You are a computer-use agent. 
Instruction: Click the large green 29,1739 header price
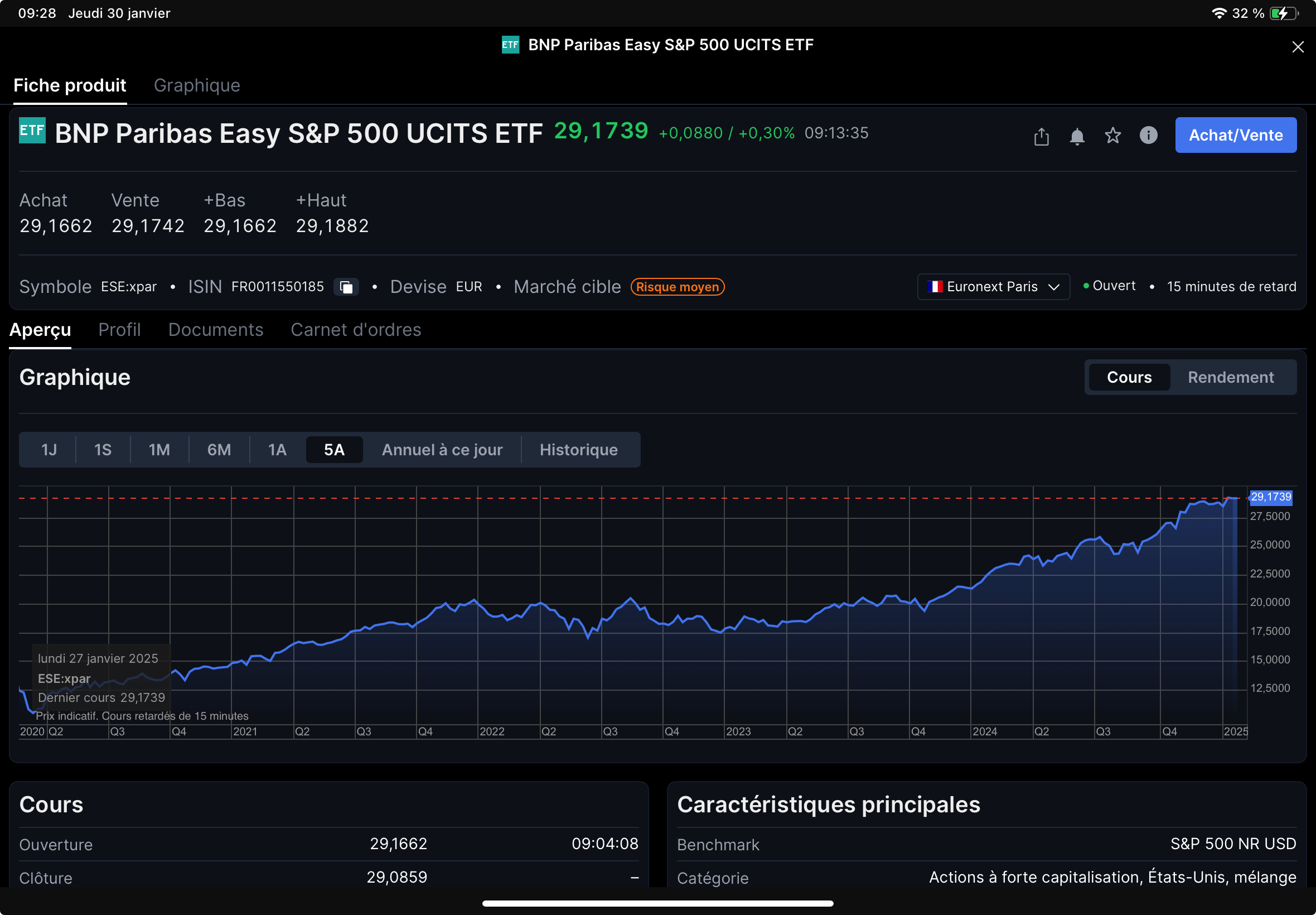coord(601,131)
